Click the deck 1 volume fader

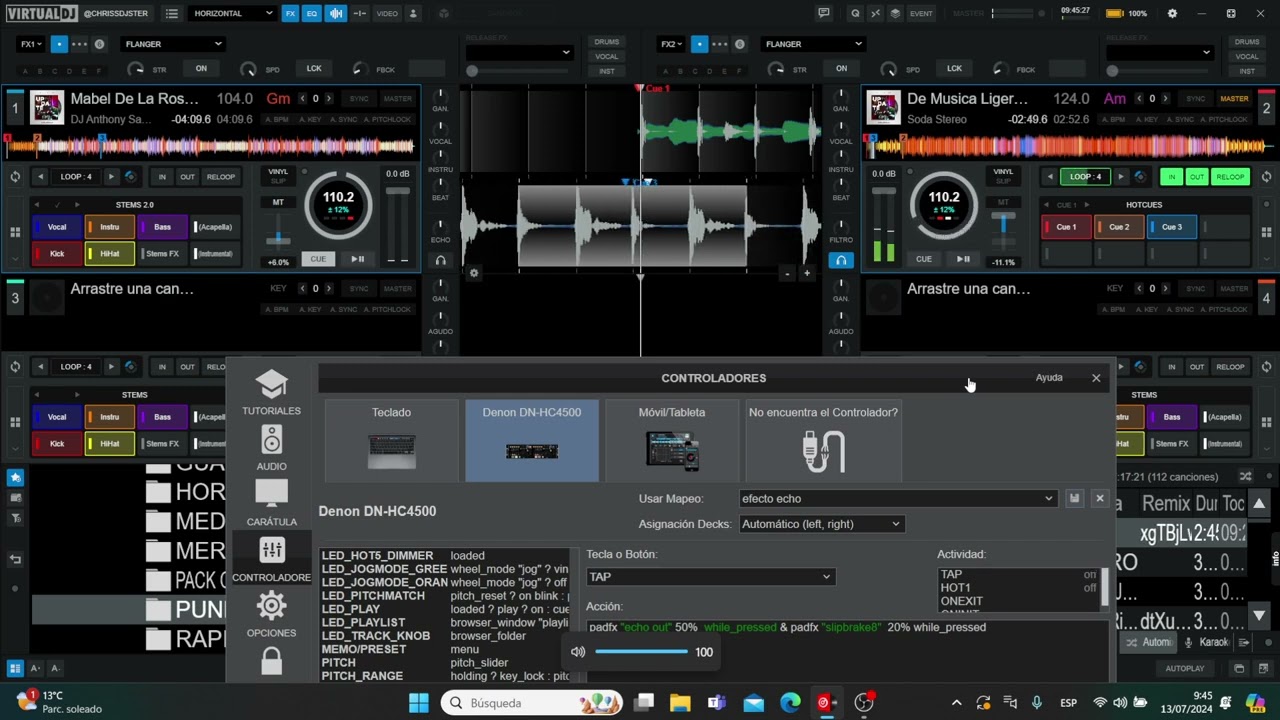pos(397,222)
